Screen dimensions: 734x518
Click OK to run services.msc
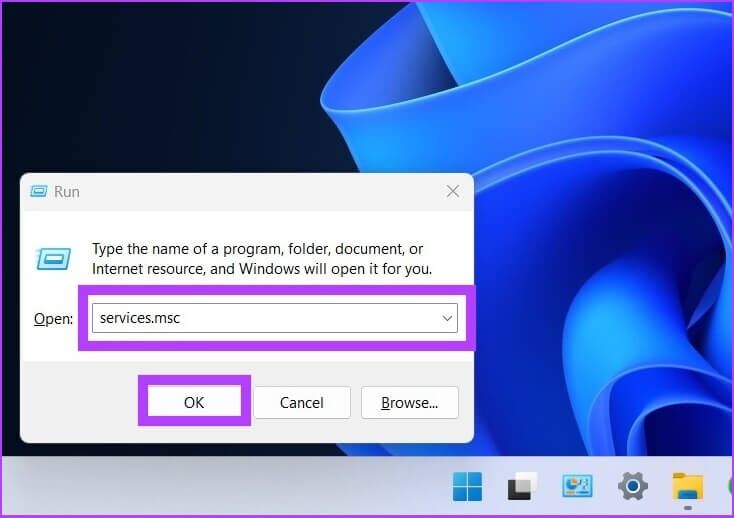[x=194, y=402]
